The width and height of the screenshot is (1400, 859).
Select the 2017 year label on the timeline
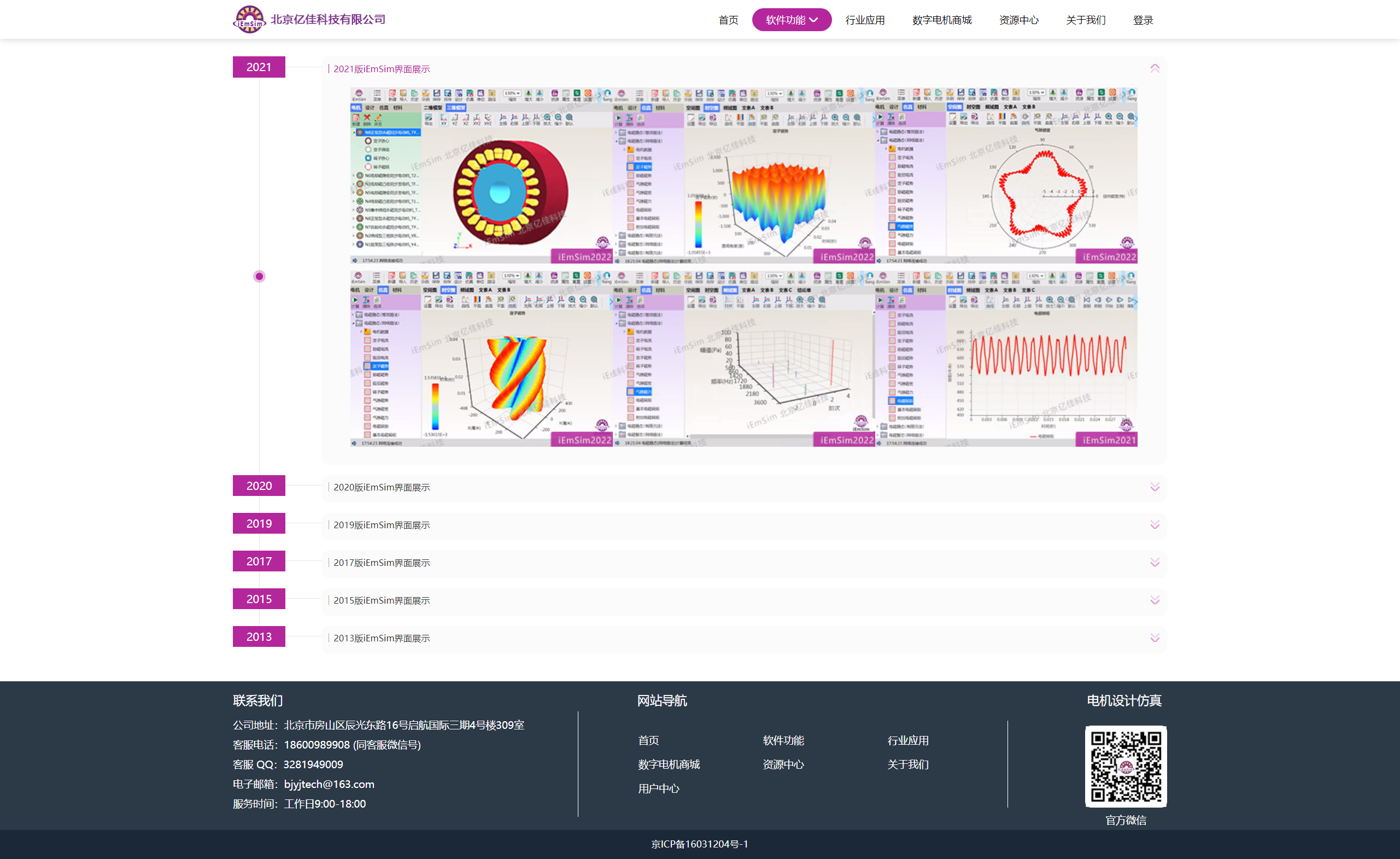coord(259,561)
